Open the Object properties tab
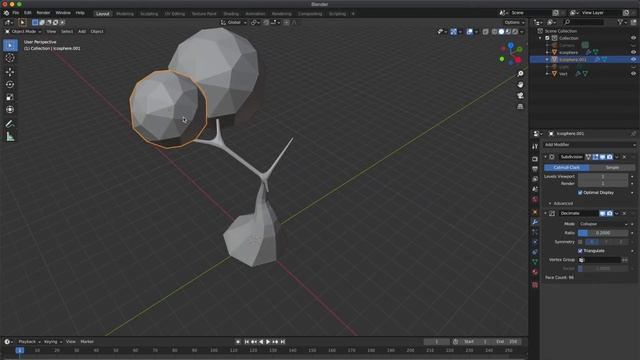The height and width of the screenshot is (360, 640). pos(535,212)
